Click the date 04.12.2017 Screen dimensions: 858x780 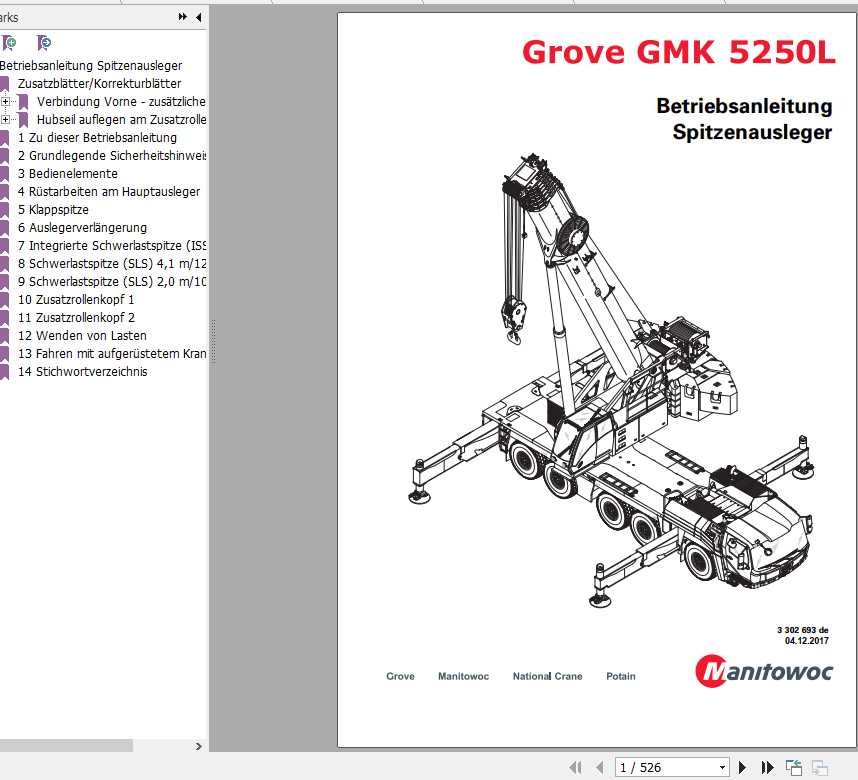point(807,641)
